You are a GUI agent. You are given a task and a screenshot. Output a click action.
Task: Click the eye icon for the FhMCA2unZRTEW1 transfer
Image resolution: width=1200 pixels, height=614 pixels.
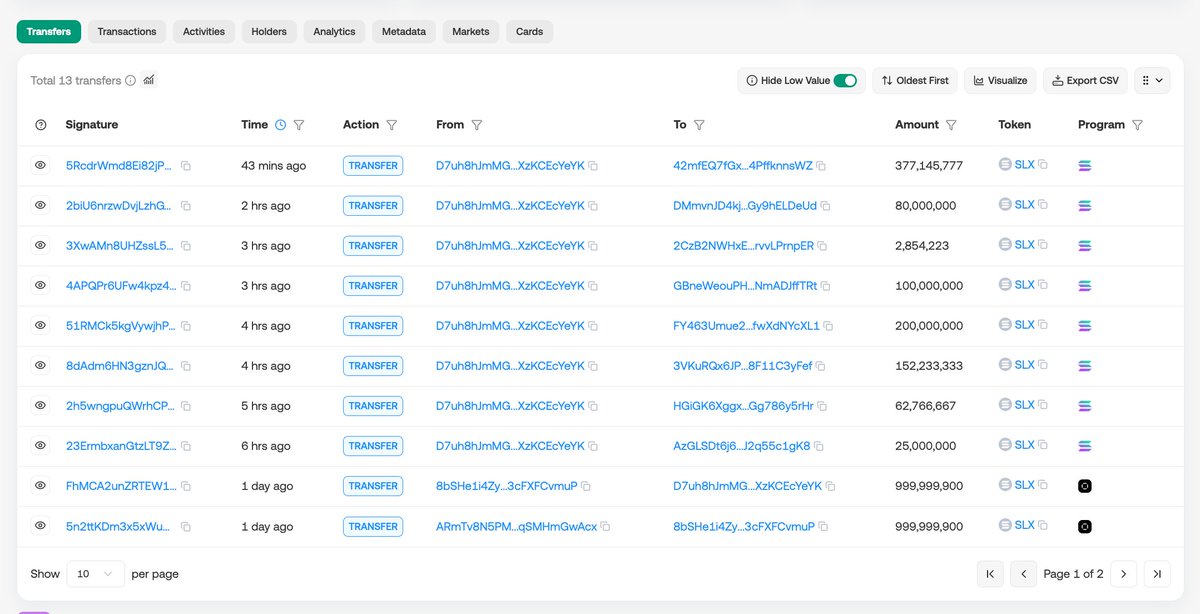click(41, 485)
